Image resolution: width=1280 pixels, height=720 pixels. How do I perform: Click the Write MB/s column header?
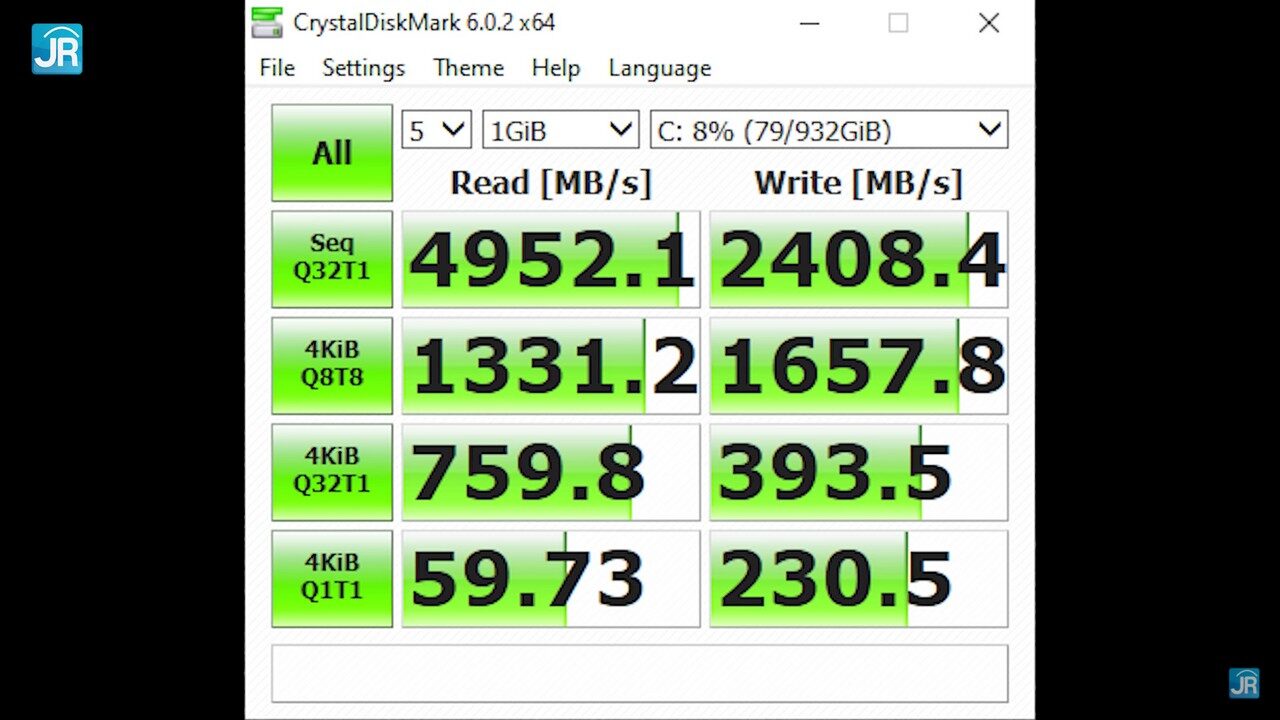[x=858, y=183]
